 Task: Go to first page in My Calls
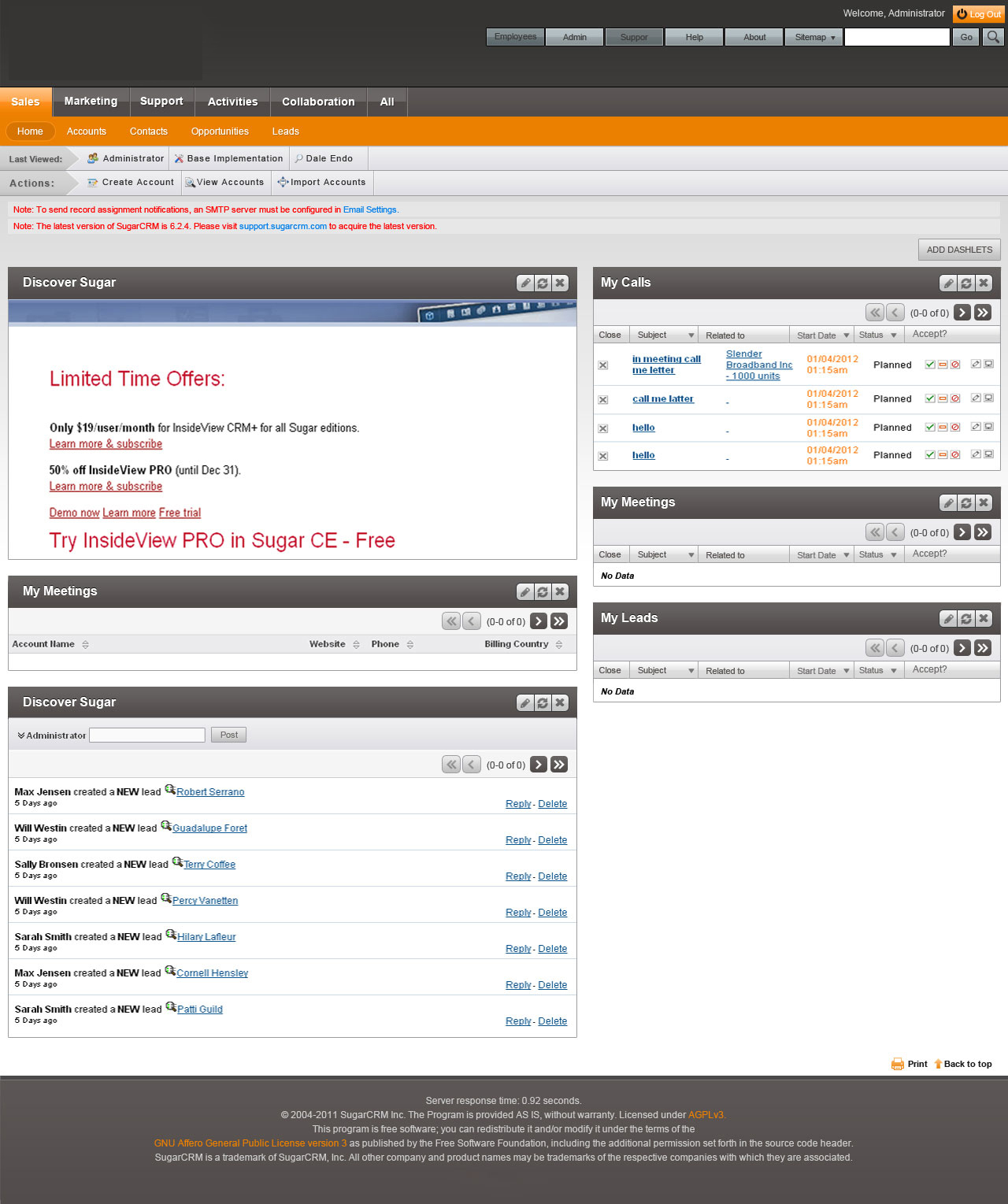pyautogui.click(x=875, y=313)
